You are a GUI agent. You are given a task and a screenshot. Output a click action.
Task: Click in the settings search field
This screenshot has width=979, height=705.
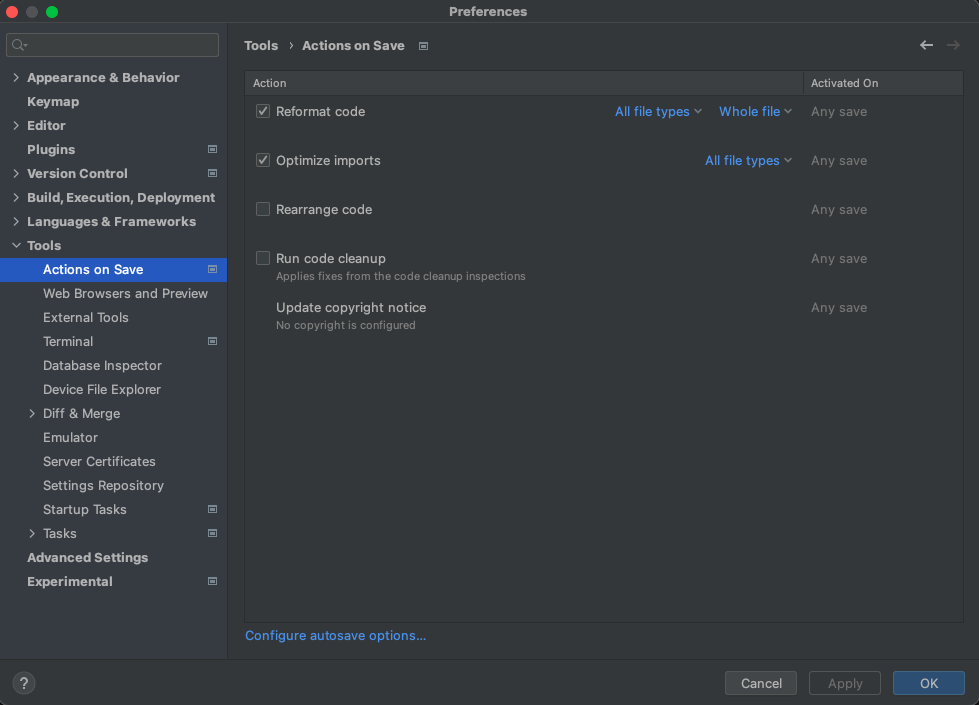(x=112, y=45)
